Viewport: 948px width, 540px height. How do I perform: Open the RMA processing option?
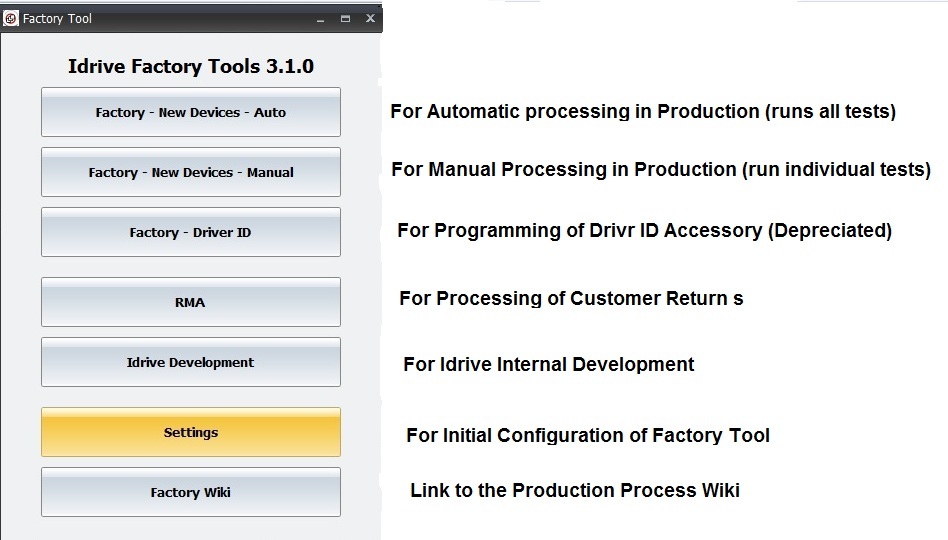click(x=190, y=302)
